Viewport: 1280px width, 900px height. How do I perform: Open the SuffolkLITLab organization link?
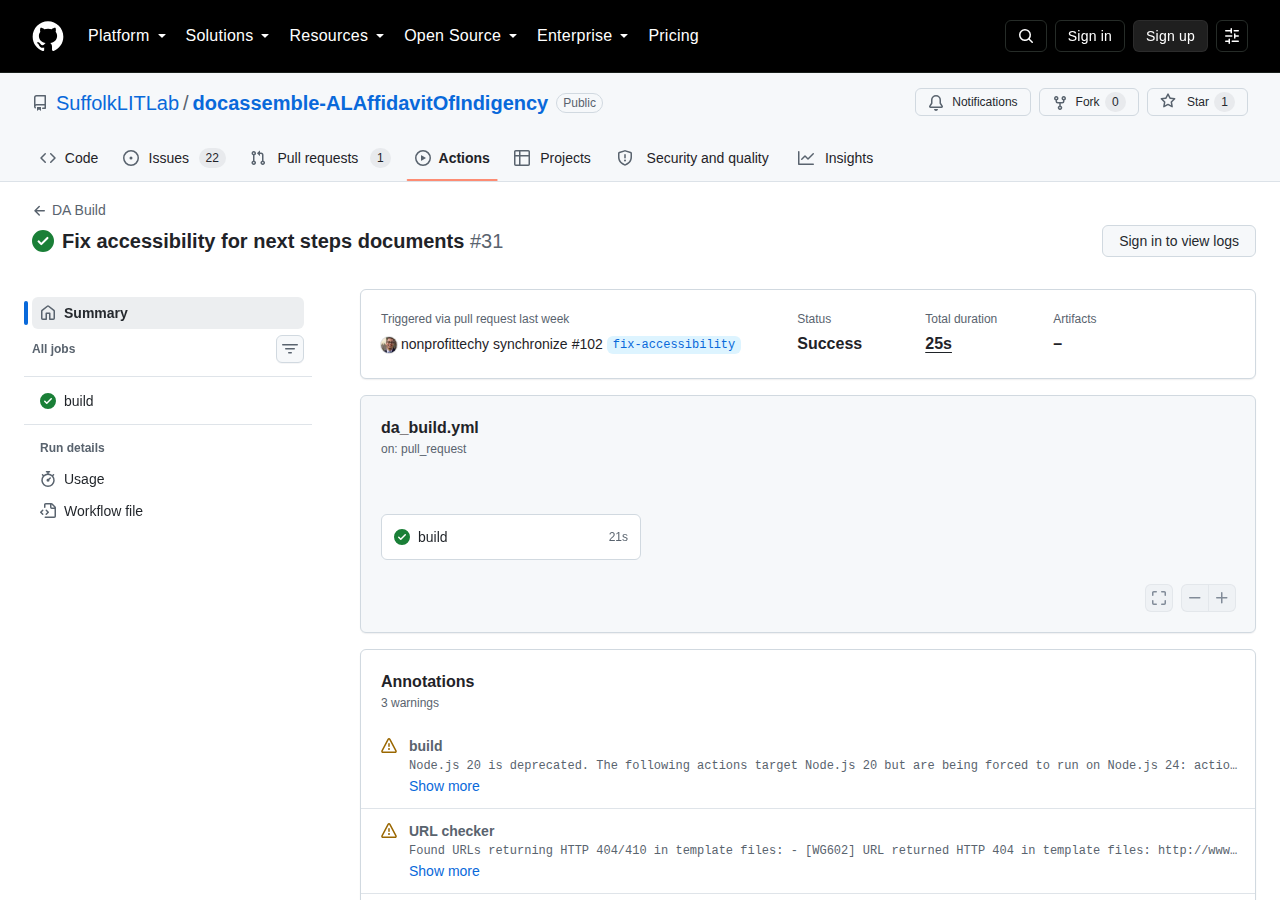click(x=117, y=103)
